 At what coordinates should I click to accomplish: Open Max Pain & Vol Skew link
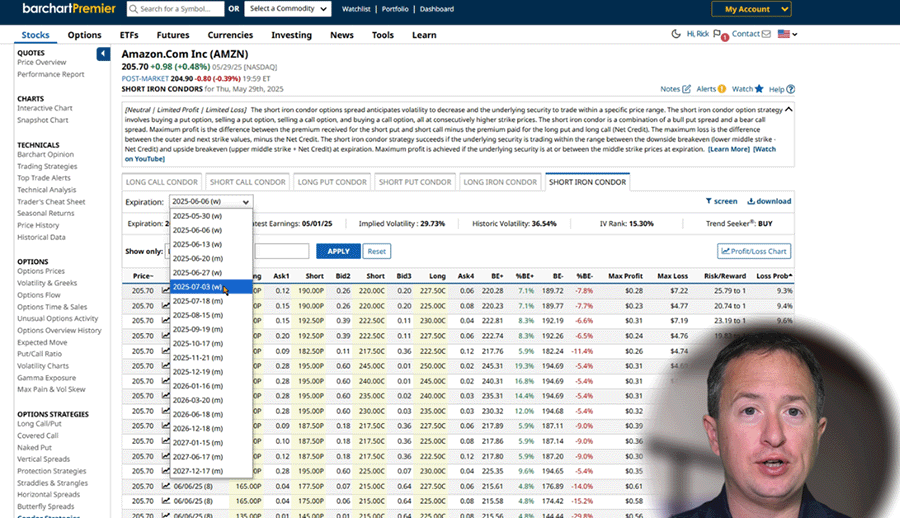tap(51, 389)
